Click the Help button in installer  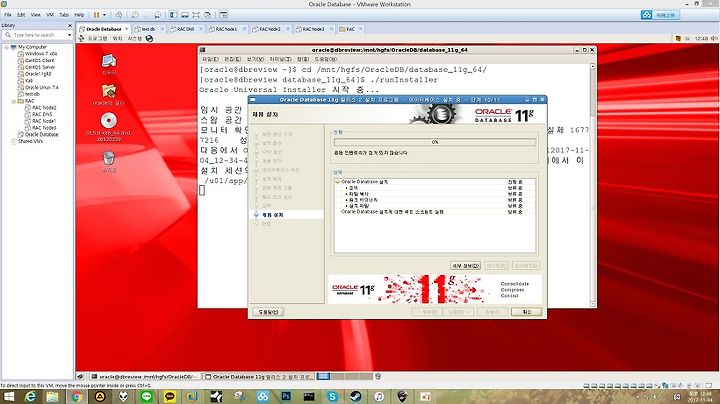[268, 312]
